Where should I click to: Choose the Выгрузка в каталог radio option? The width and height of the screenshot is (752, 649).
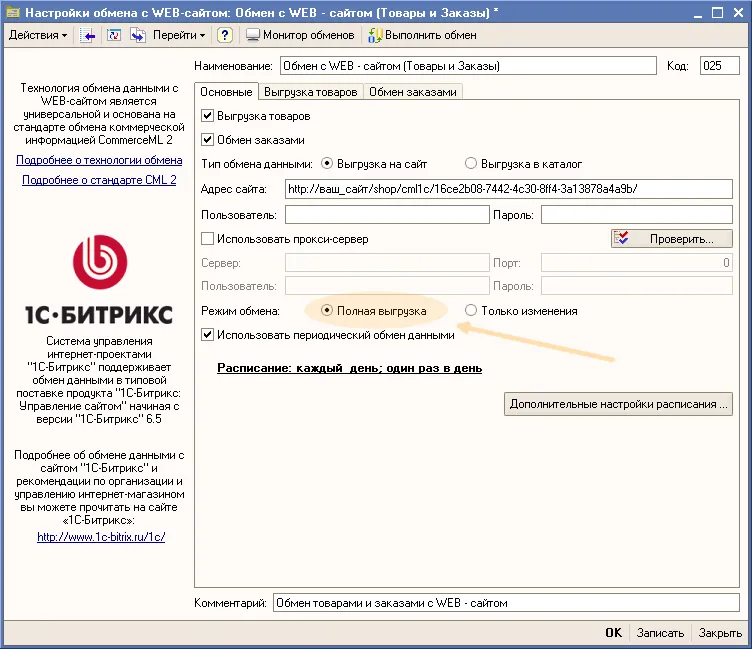pos(471,163)
